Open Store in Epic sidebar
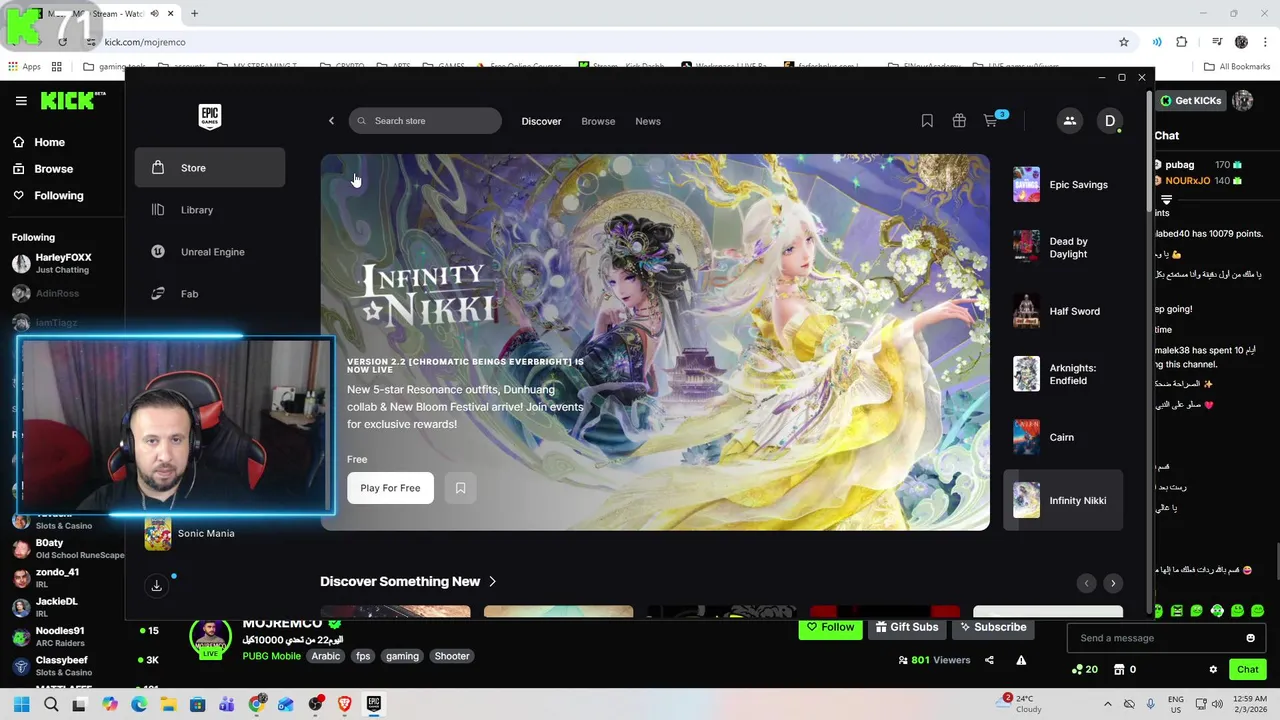The width and height of the screenshot is (1280, 720). (210, 168)
